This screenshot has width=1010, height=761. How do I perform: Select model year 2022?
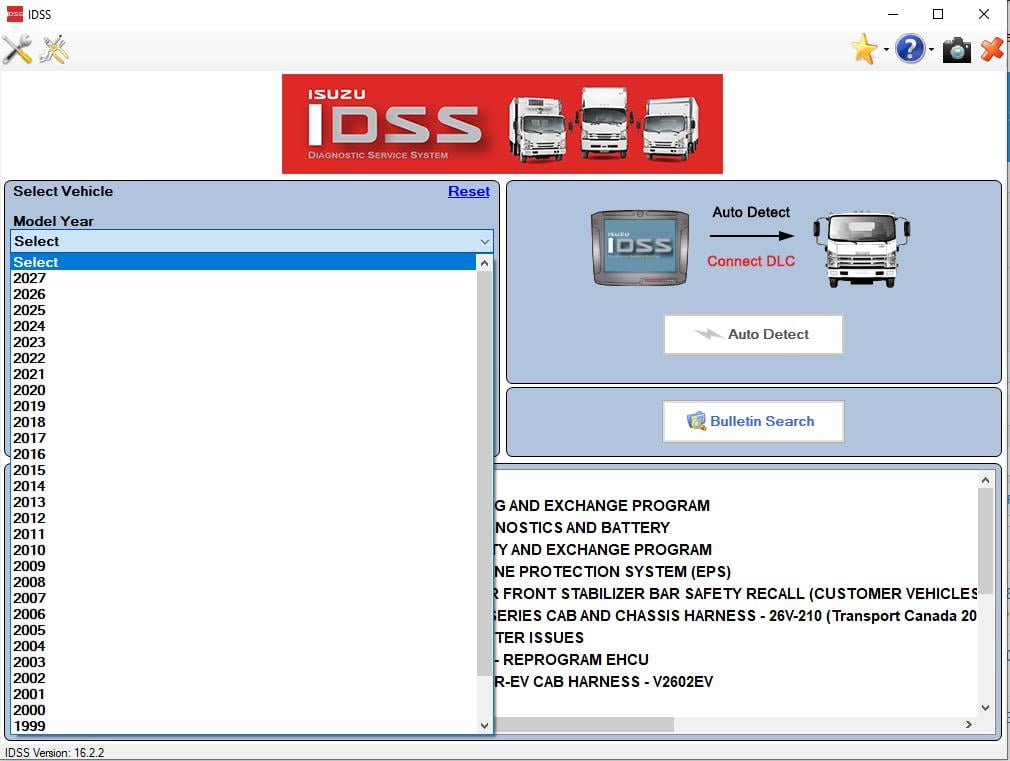coord(243,358)
